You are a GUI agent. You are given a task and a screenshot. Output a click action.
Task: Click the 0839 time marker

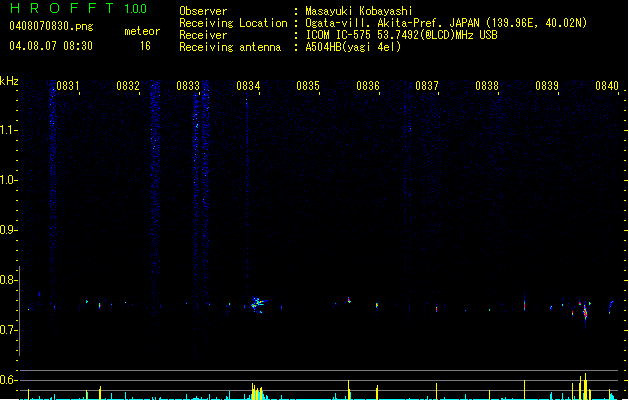[x=547, y=86]
